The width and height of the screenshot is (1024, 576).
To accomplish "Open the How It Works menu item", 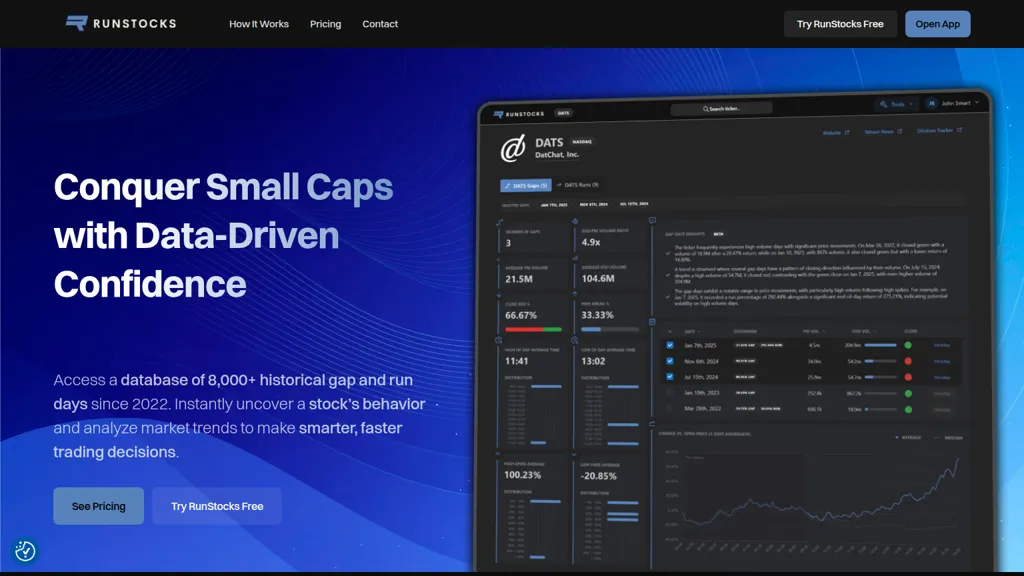I will click(x=259, y=24).
